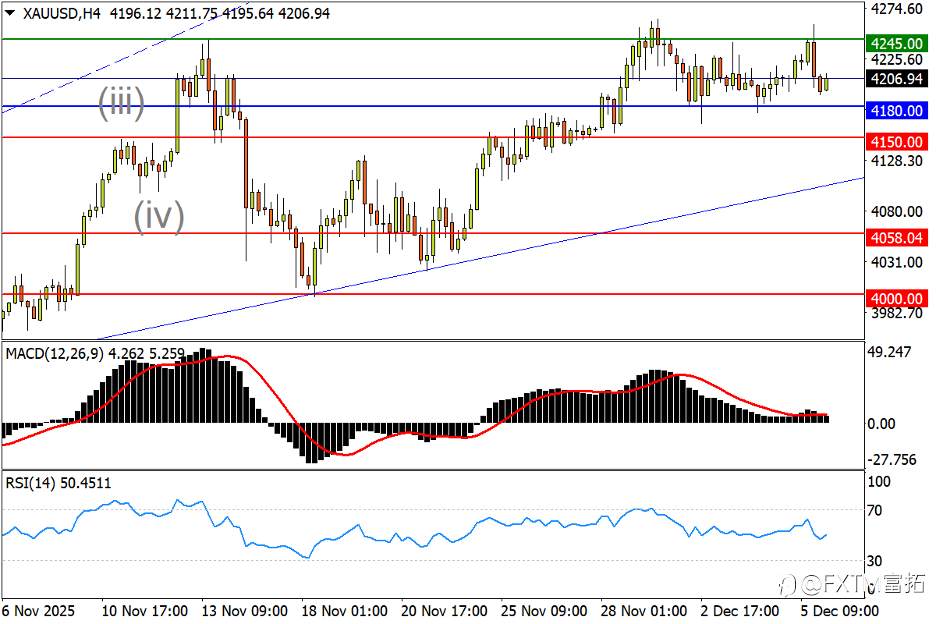Select the time axis label '13 Nov 09:00'
Image resolution: width=936 pixels, height=624 pixels.
coord(244,611)
